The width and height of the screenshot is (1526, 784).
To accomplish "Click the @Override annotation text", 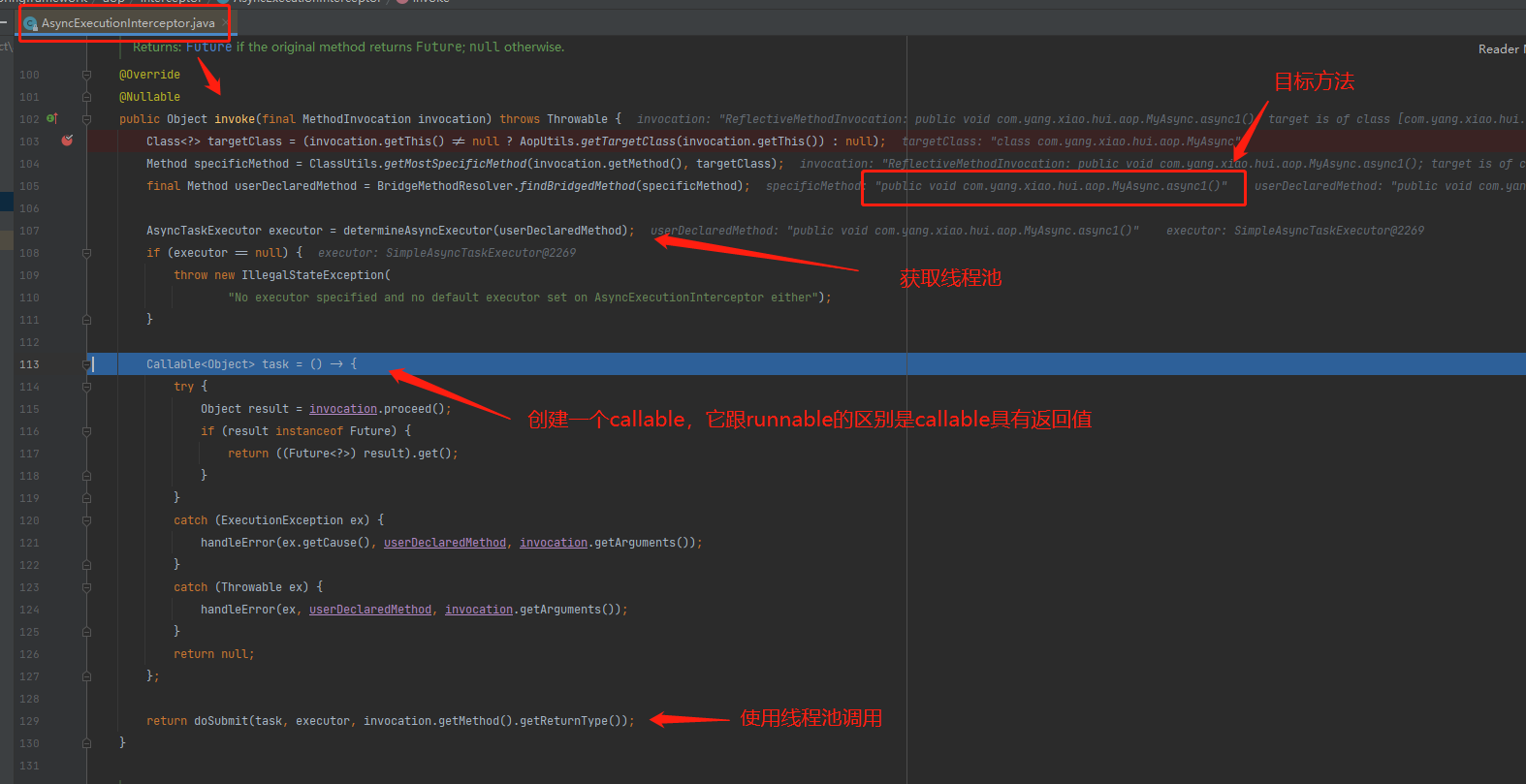I will 149,75.
